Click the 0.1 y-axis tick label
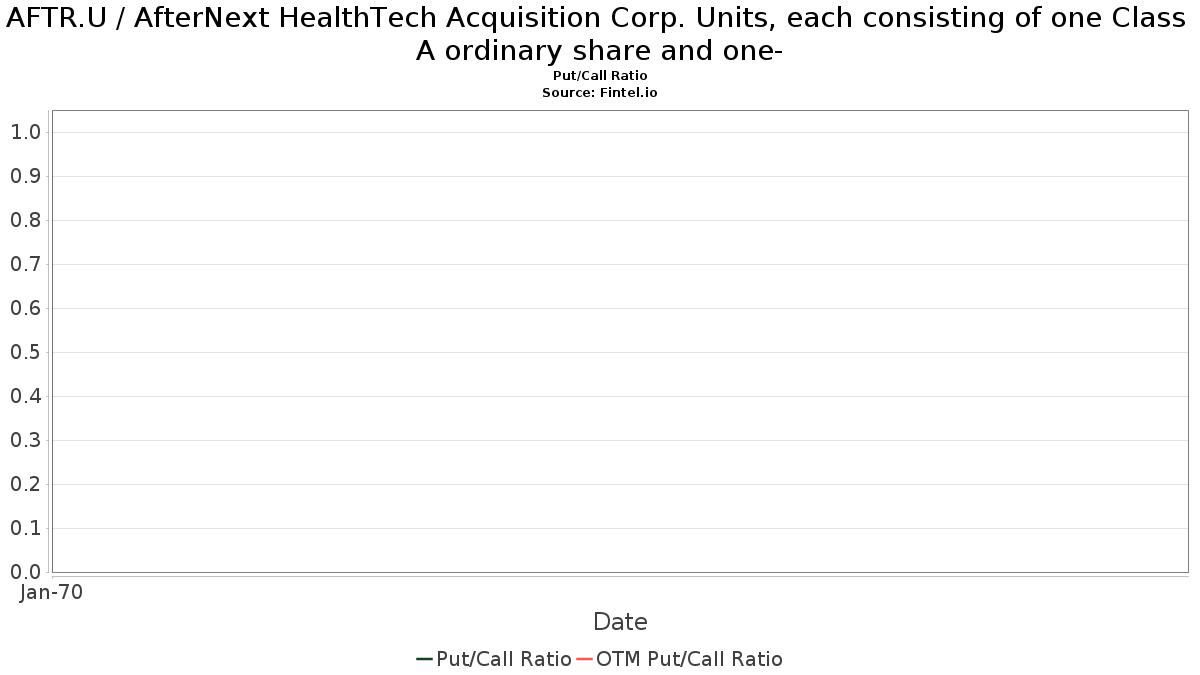 pyautogui.click(x=26, y=528)
